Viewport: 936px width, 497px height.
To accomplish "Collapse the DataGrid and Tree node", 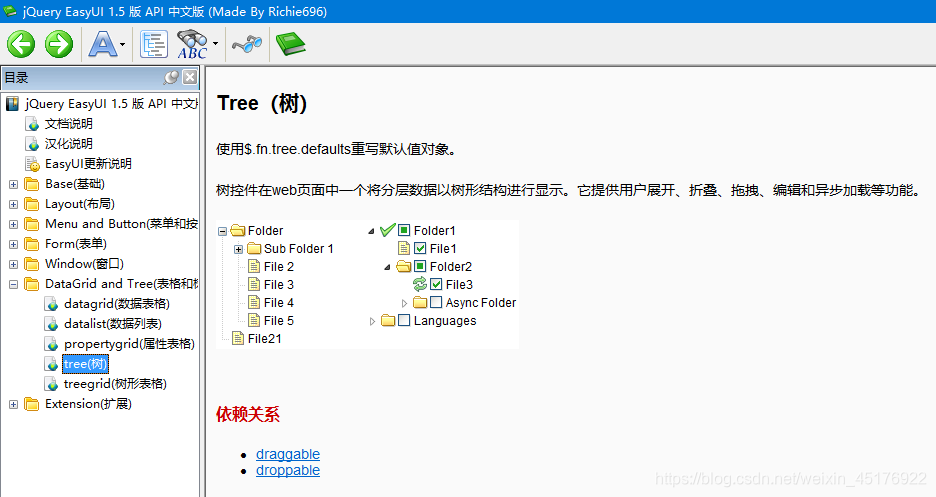I will click(x=13, y=285).
